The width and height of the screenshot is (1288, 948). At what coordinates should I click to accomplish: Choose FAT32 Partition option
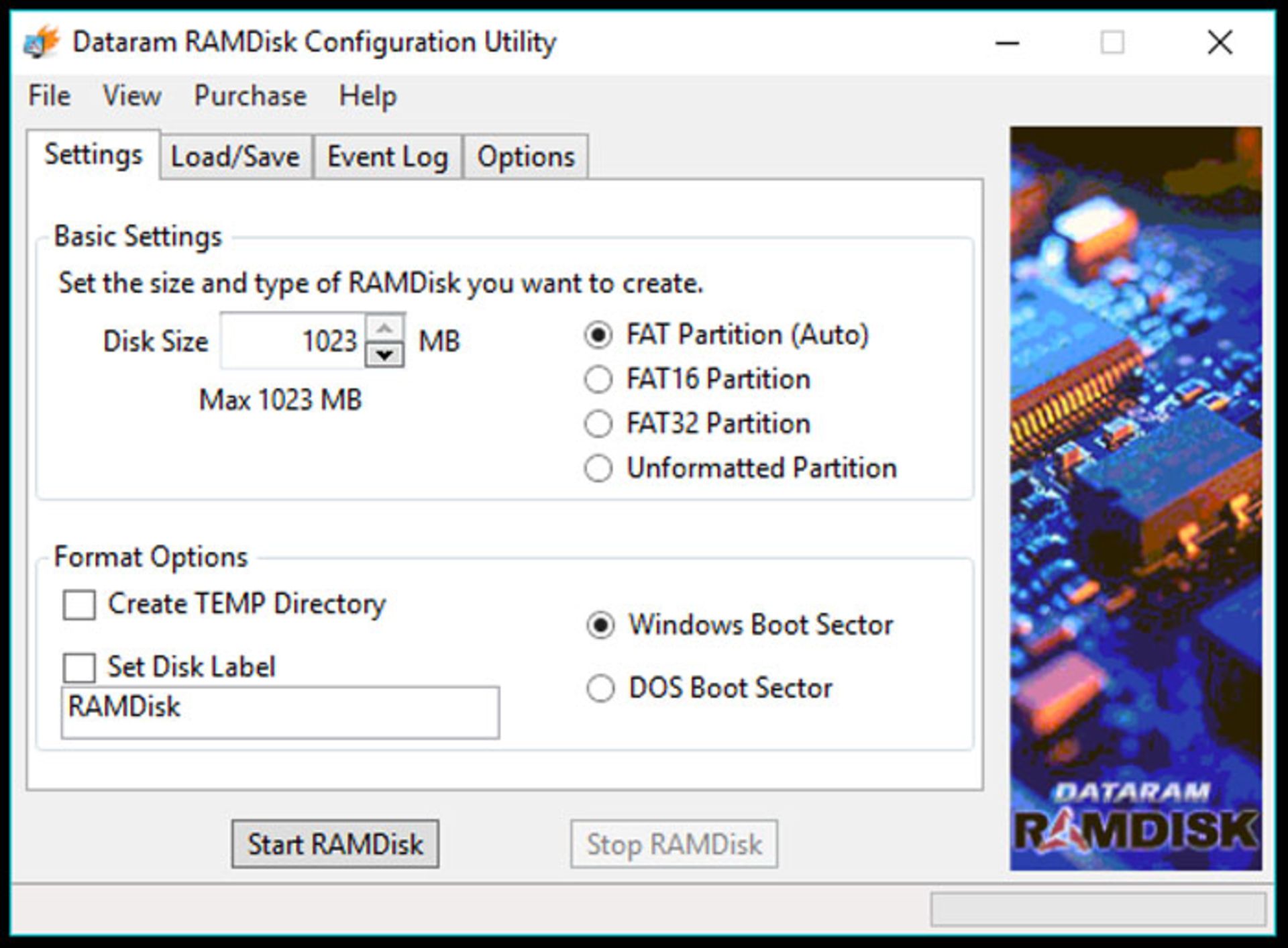(598, 424)
